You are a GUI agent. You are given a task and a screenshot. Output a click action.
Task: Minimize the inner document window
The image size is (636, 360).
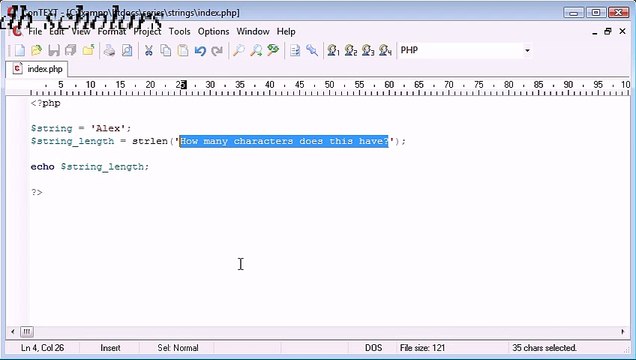click(x=595, y=32)
